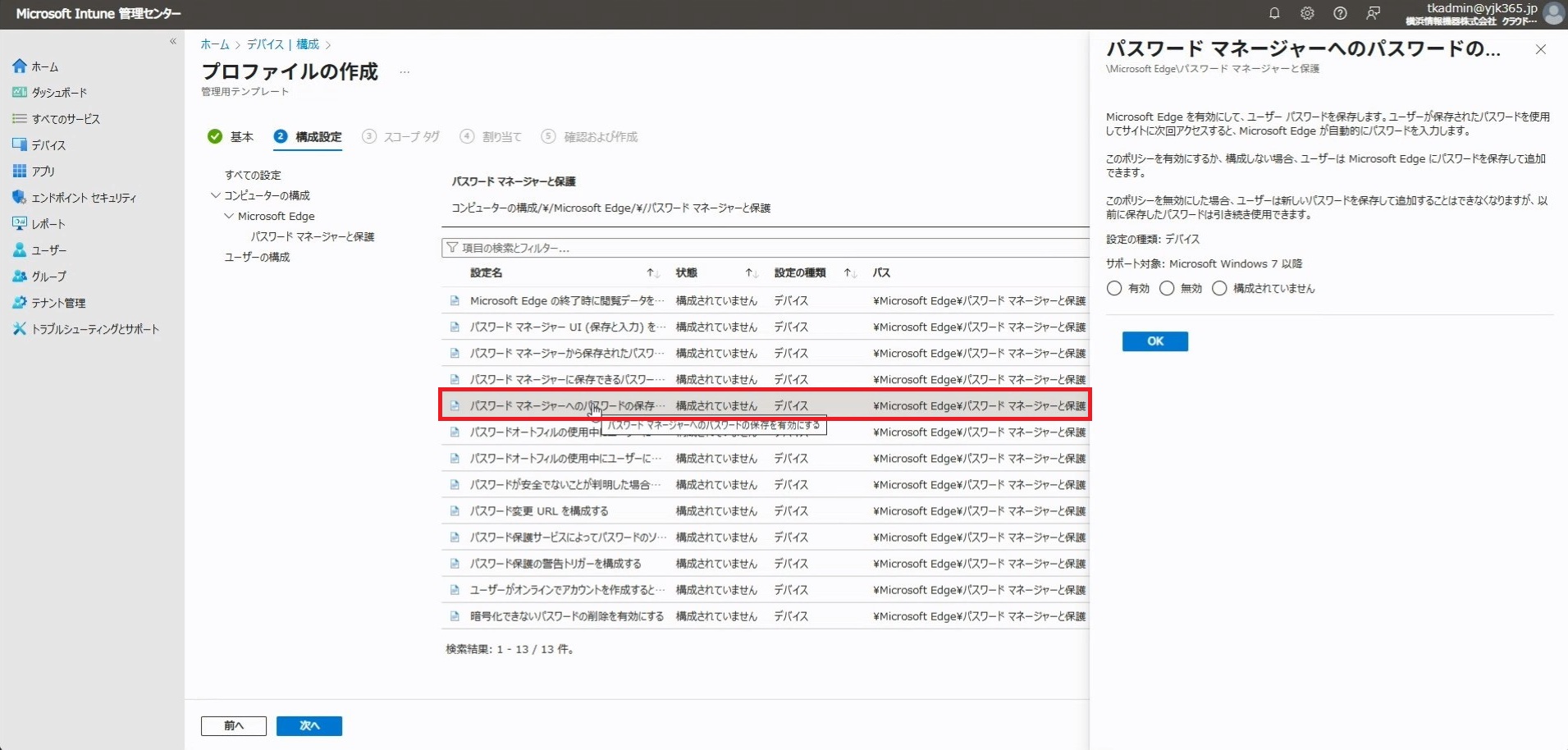Collapse the コンピューターの構成 tree node
The width and height of the screenshot is (1568, 750).
pos(216,195)
